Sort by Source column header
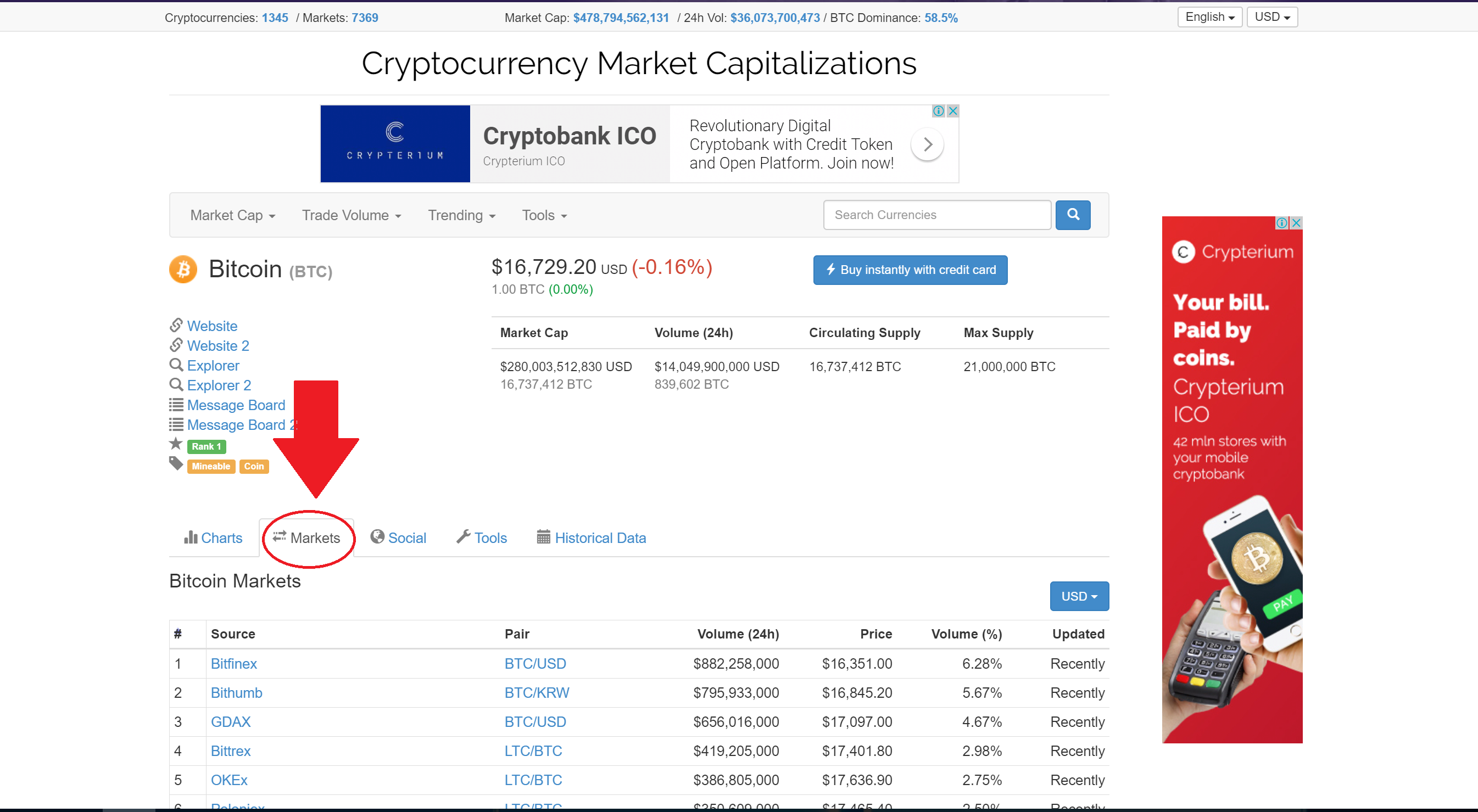Screen dimensions: 1478x812 (x=233, y=634)
